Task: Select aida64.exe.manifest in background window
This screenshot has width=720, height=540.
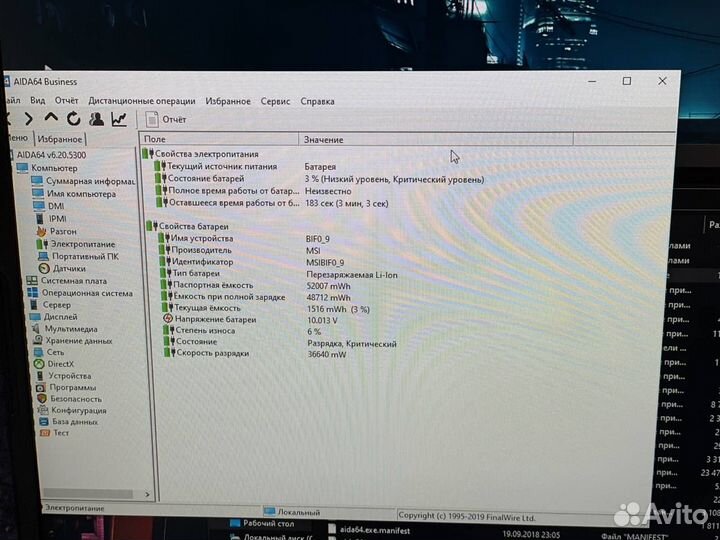Action: tap(369, 530)
